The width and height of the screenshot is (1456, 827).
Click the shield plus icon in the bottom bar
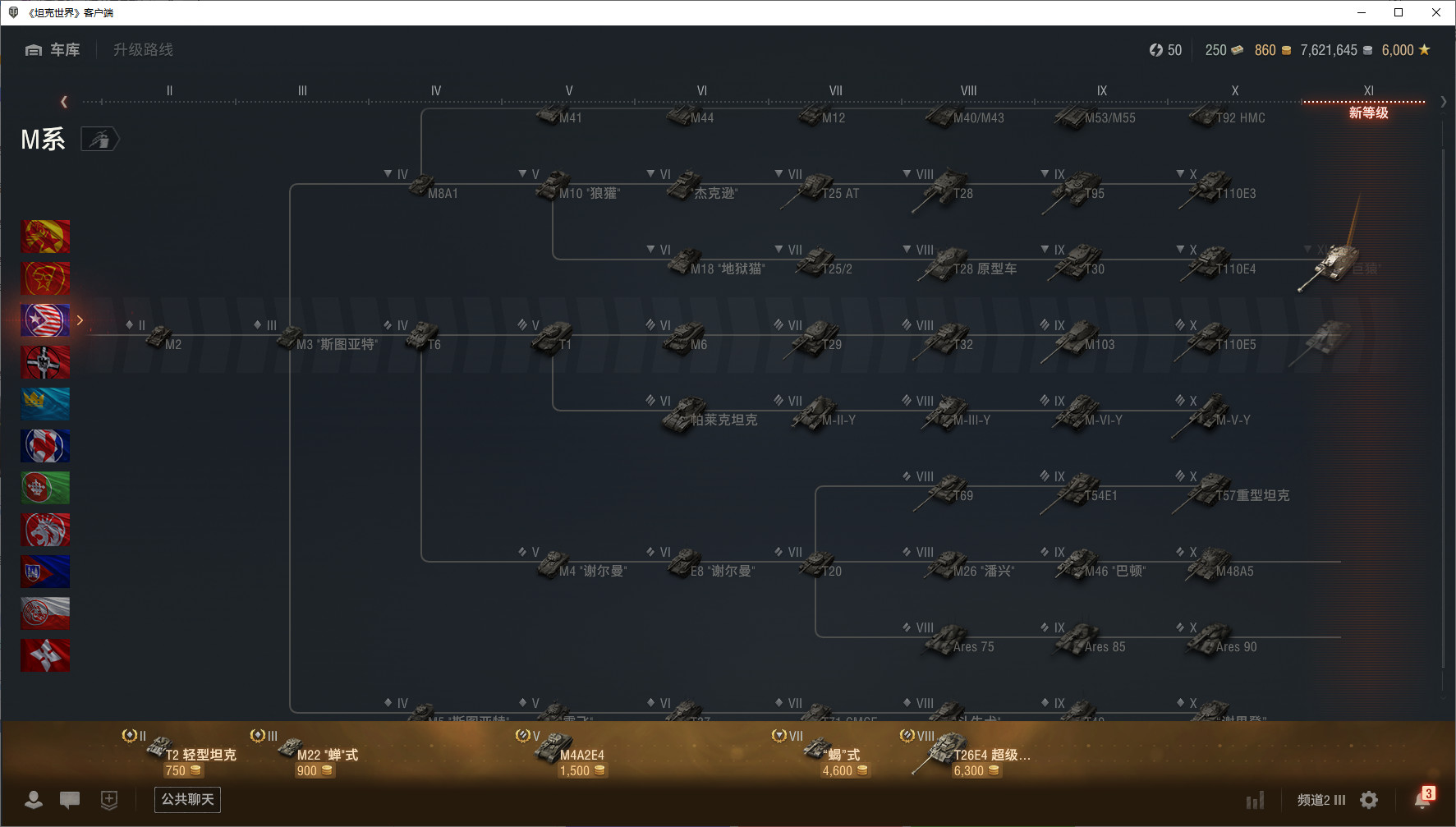tap(109, 799)
